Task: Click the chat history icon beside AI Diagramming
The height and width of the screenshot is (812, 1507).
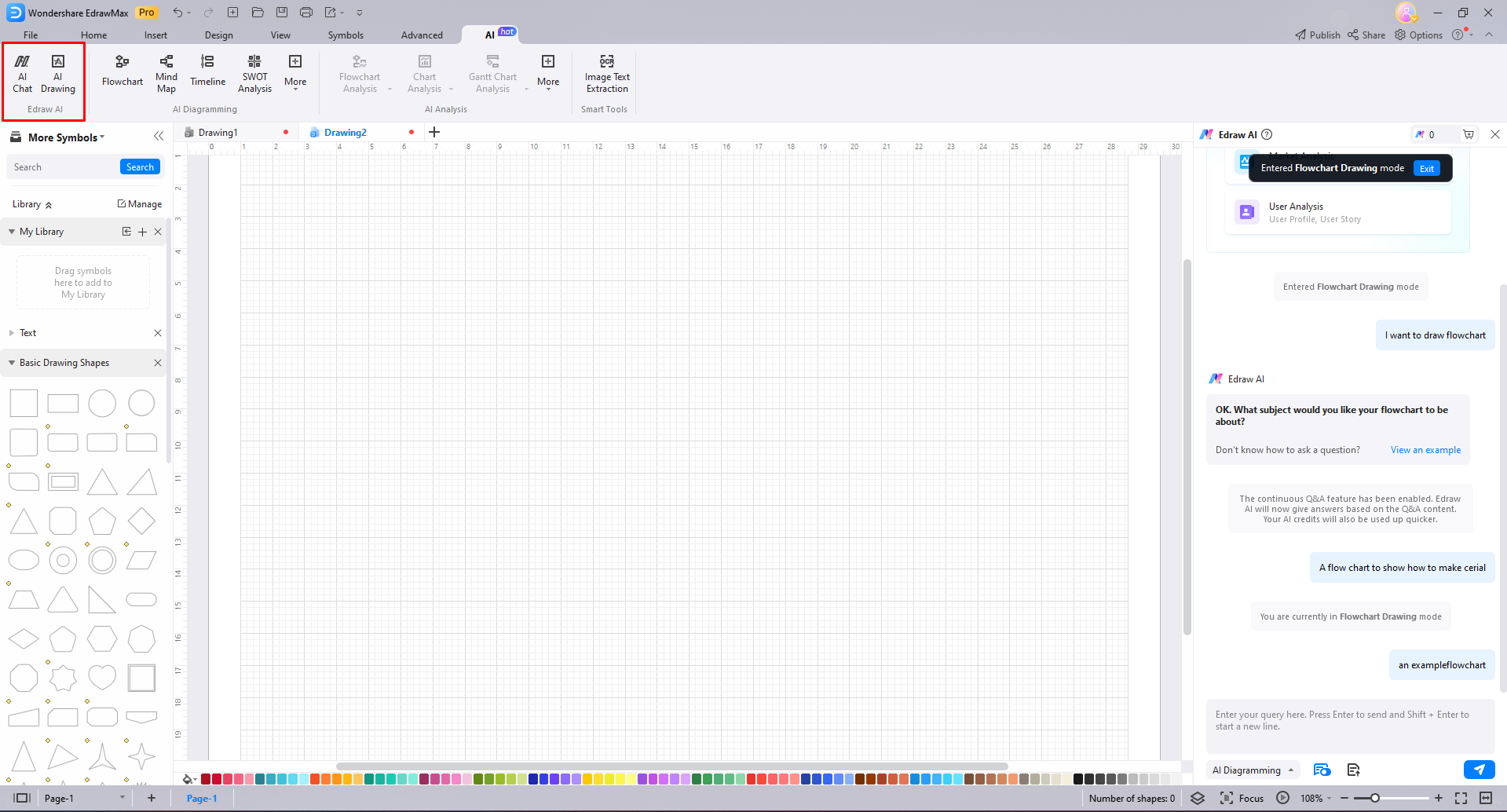Action: pyautogui.click(x=1322, y=770)
